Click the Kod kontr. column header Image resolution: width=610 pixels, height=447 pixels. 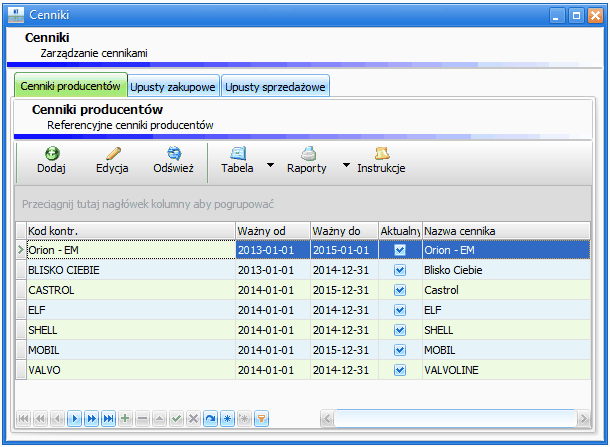tap(128, 231)
